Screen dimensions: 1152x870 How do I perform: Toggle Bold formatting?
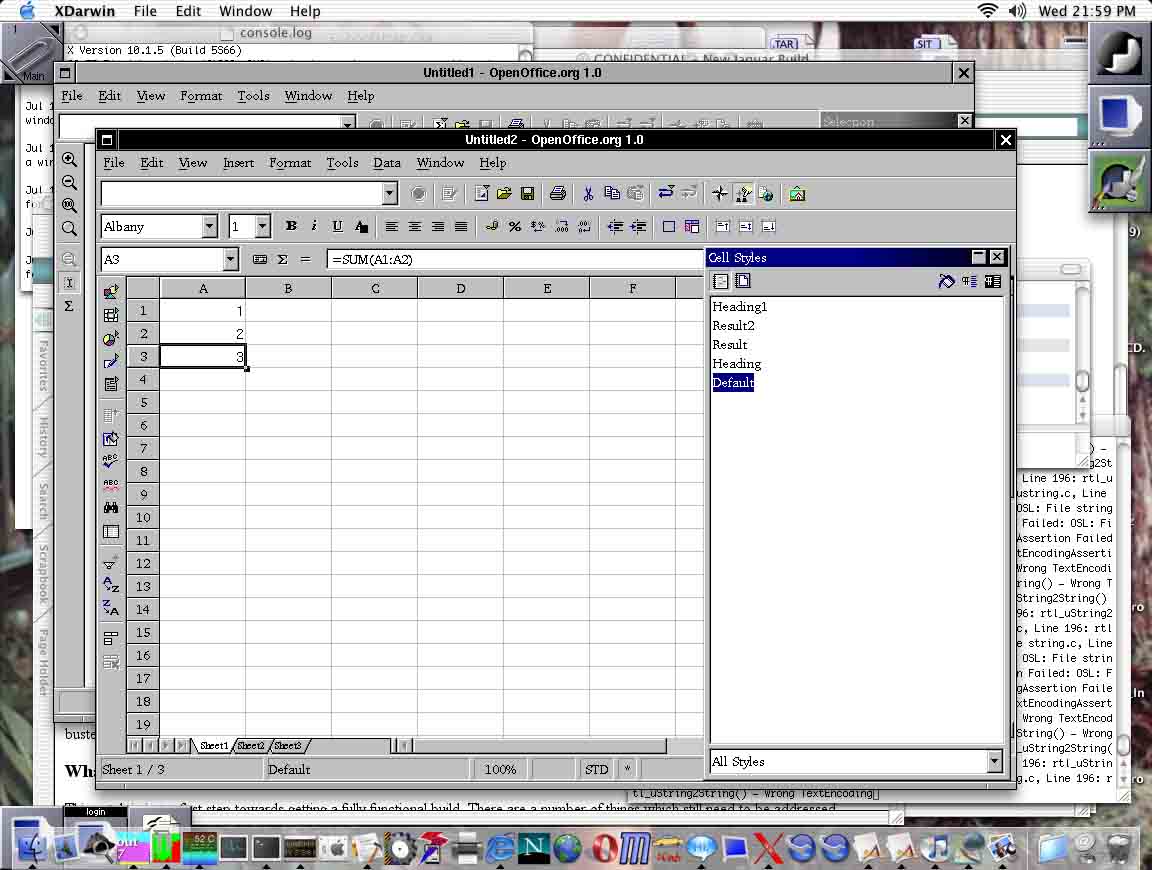[x=291, y=226]
